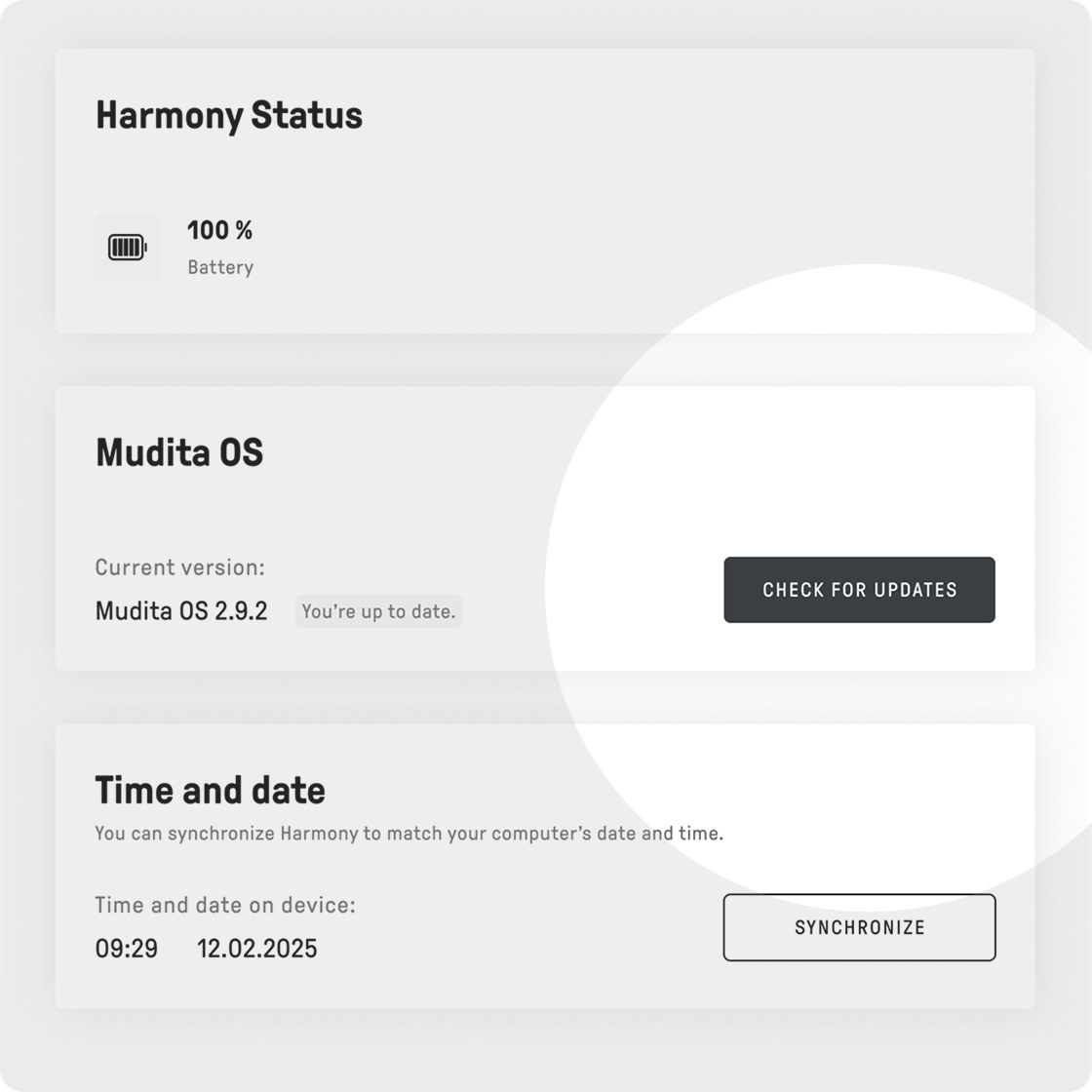Click the Time and date on device label
Image resolution: width=1092 pixels, height=1092 pixels.
[x=225, y=905]
